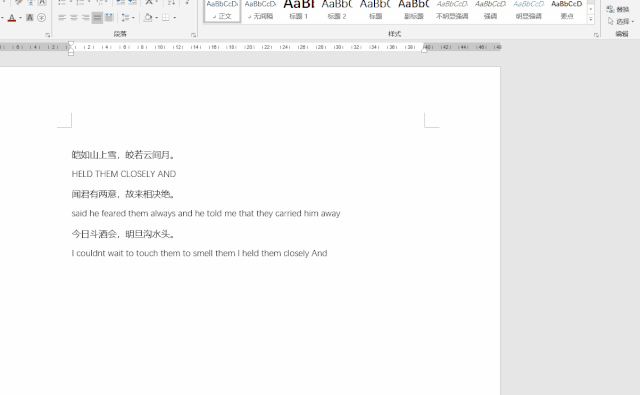Click the line starting said he feared them
The height and width of the screenshot is (395, 640).
point(206,213)
